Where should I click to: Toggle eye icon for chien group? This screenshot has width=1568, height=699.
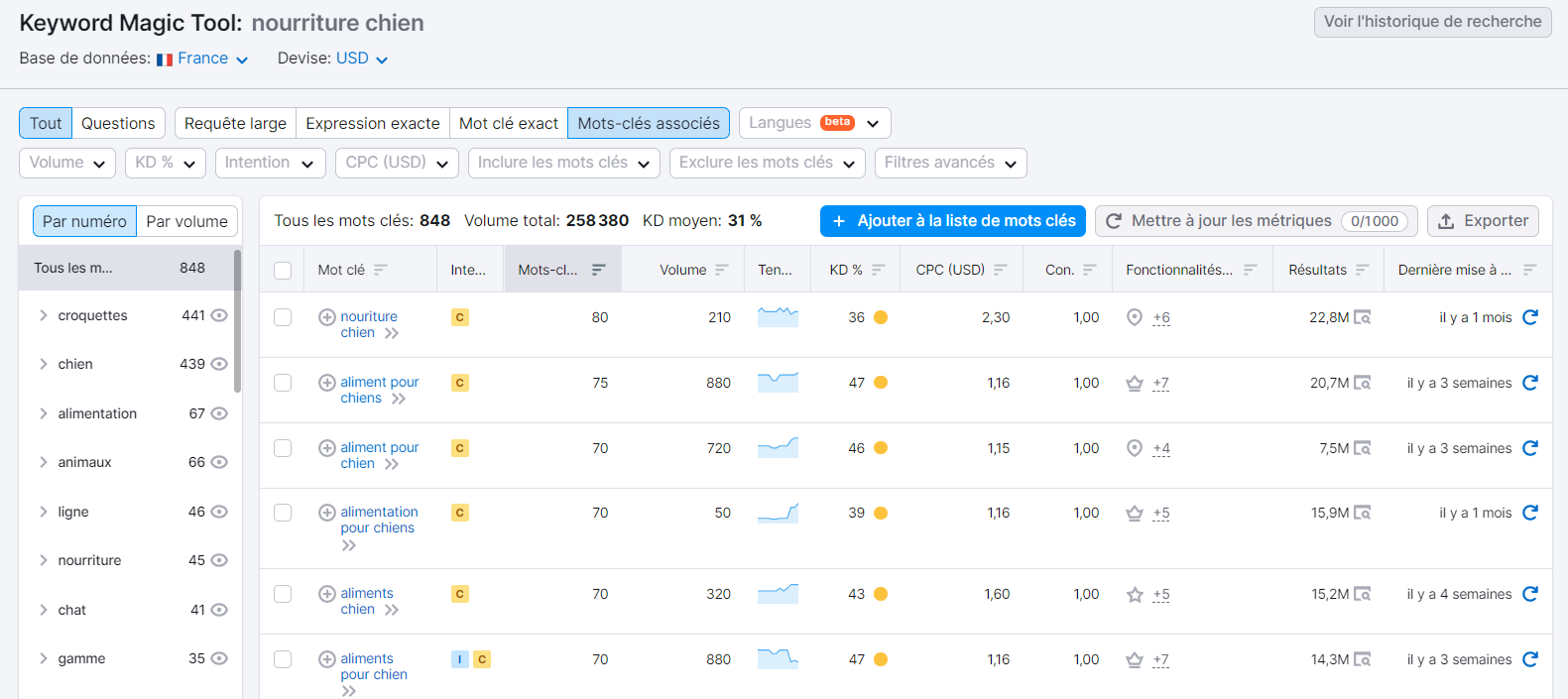pyautogui.click(x=219, y=364)
